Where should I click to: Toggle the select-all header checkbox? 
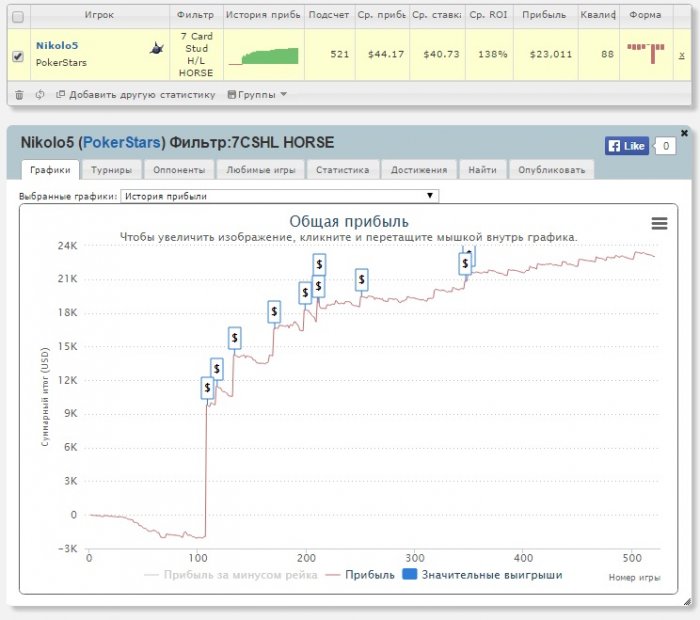click(x=17, y=17)
